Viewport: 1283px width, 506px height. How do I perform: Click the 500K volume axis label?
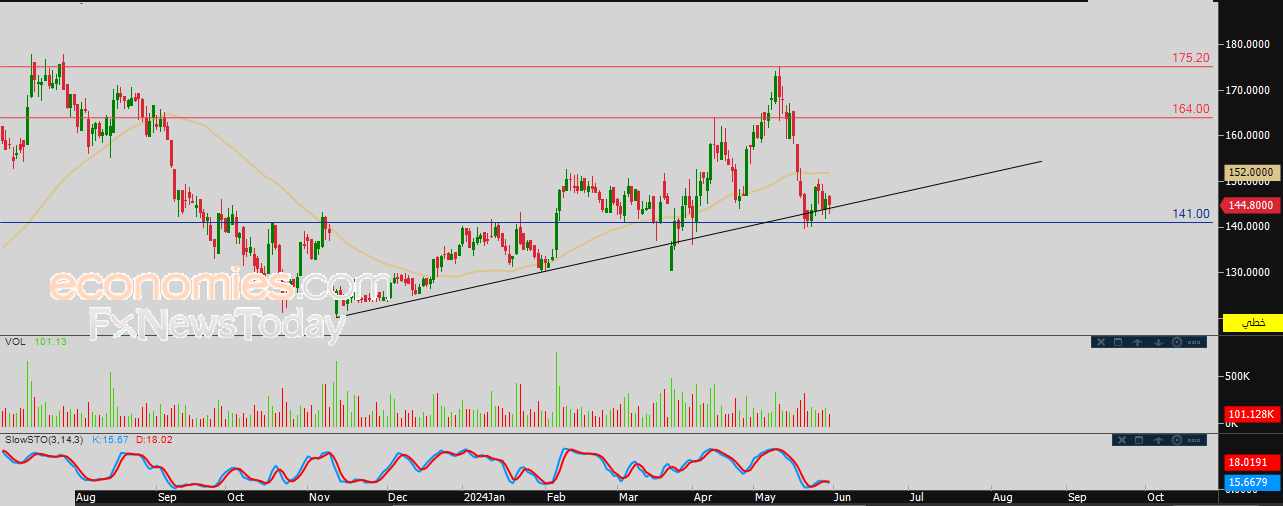1239,377
